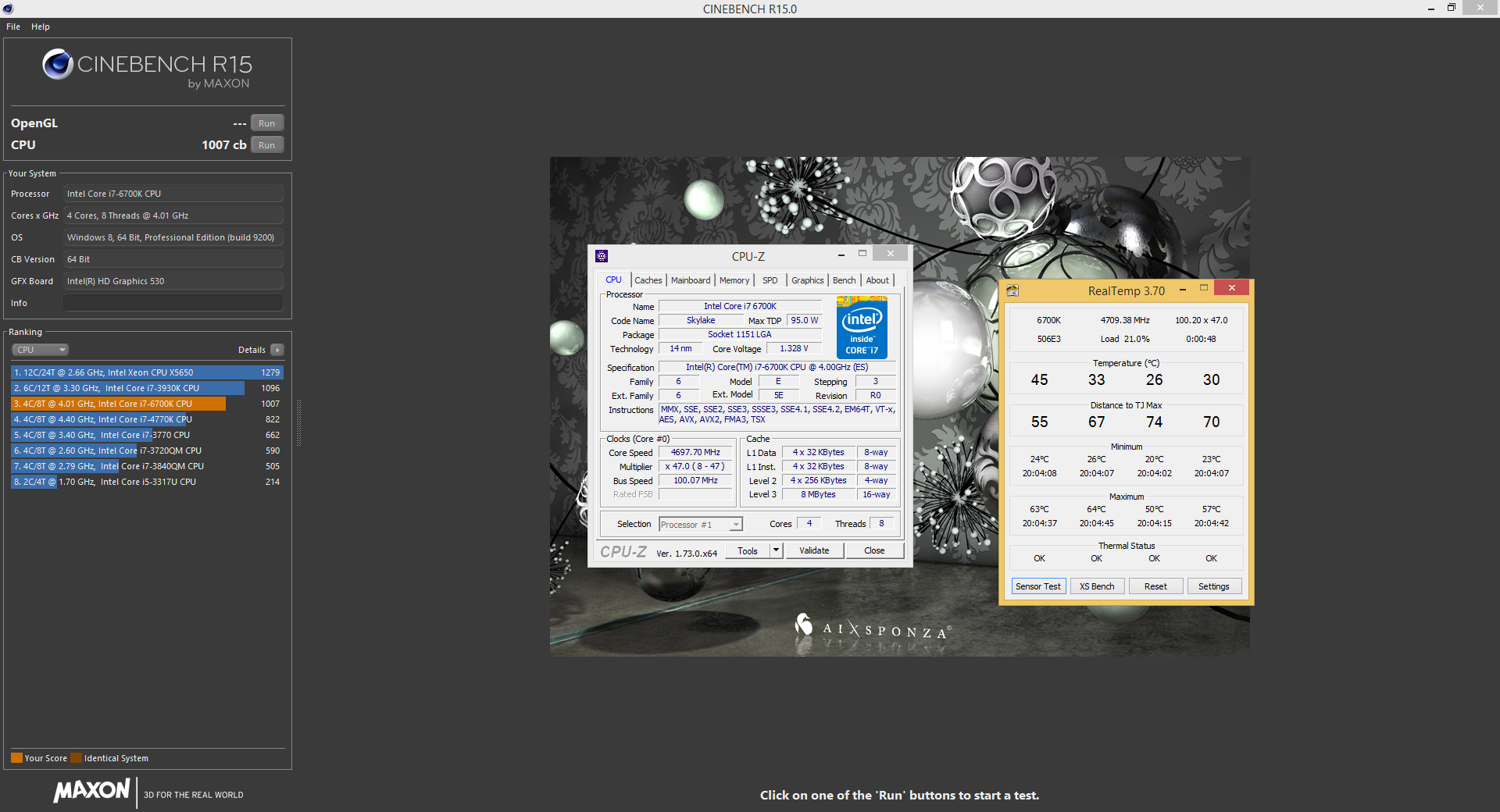This screenshot has width=1500, height=812.
Task: Open the File menu
Action: (x=13, y=27)
